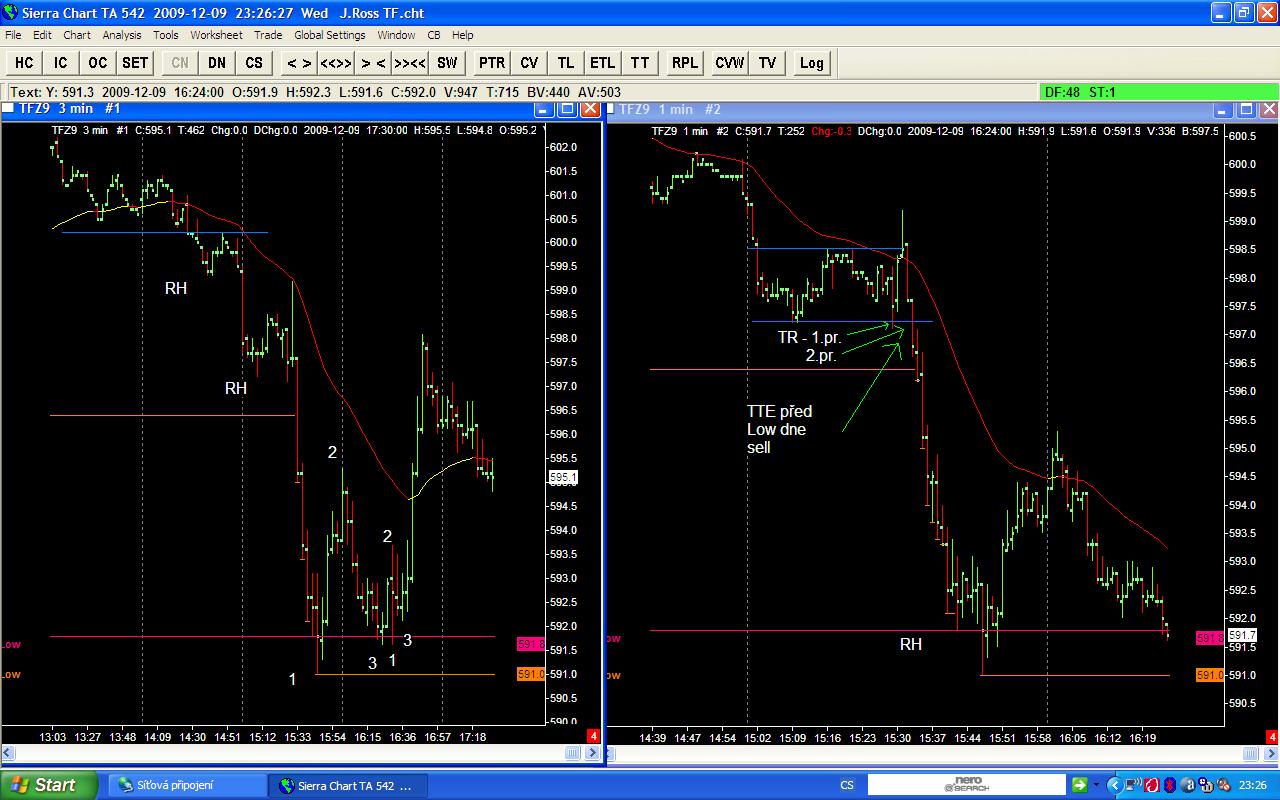Click the HC toolbar button
The height and width of the screenshot is (800, 1280).
[x=24, y=63]
